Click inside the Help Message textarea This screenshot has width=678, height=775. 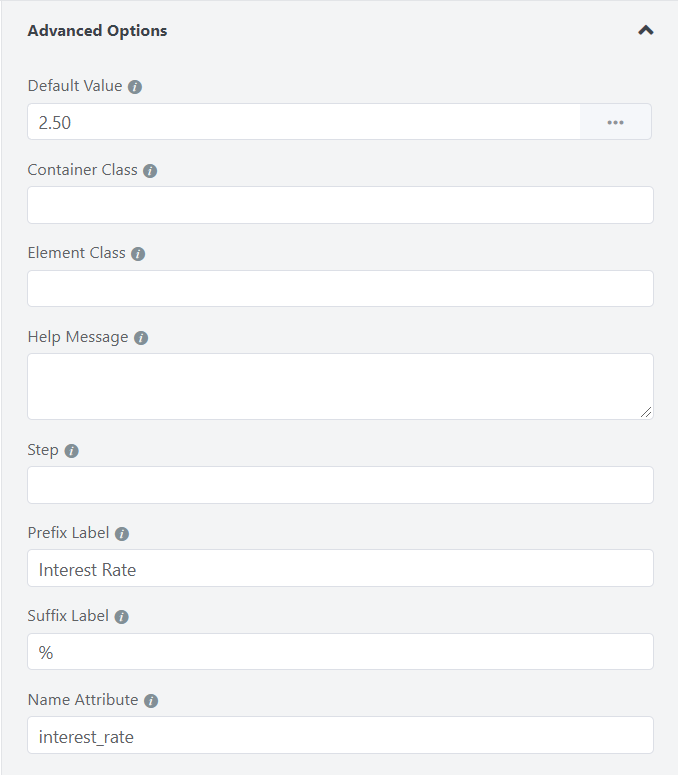point(340,387)
